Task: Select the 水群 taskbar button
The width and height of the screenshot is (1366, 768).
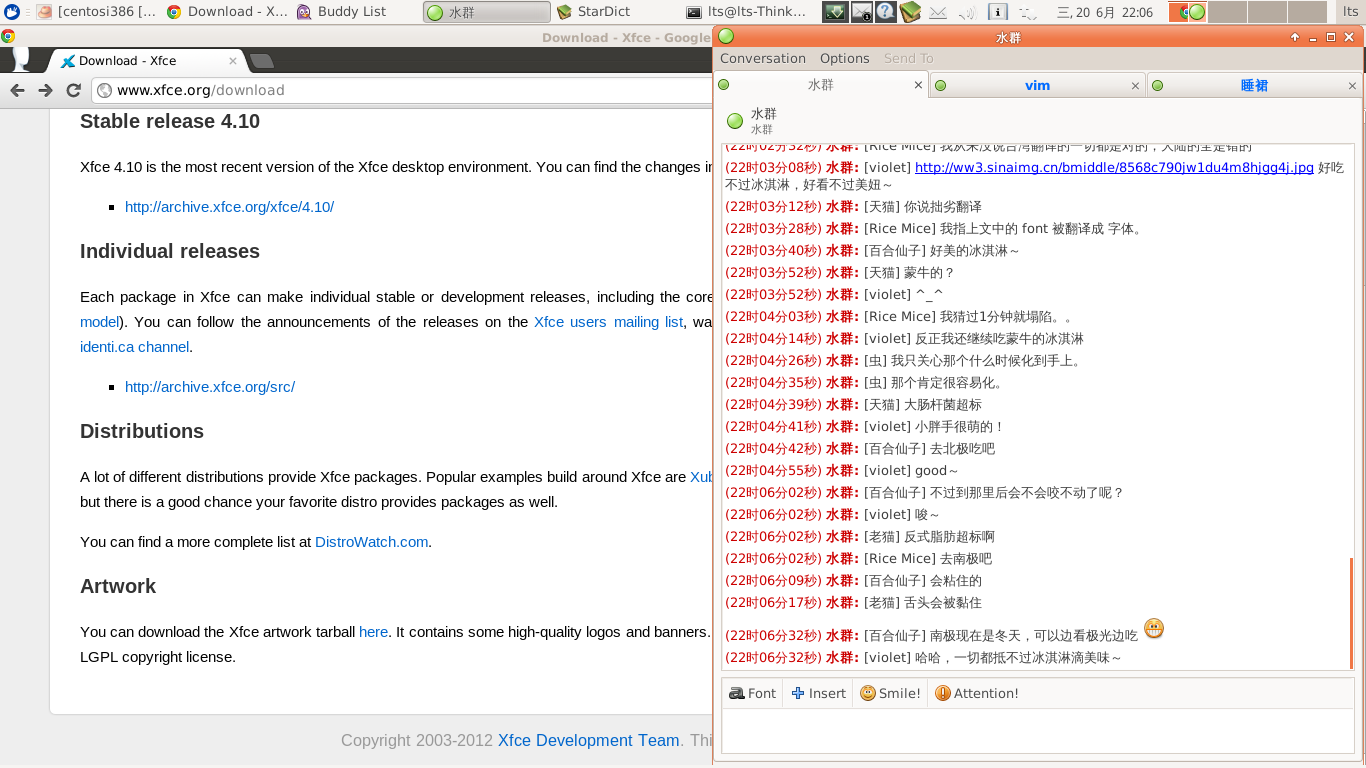Action: pos(487,12)
